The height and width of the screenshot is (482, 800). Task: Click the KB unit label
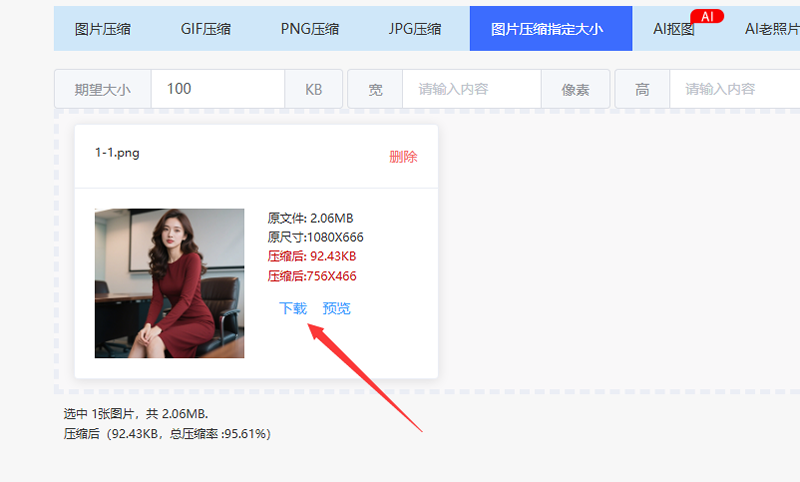coord(314,89)
